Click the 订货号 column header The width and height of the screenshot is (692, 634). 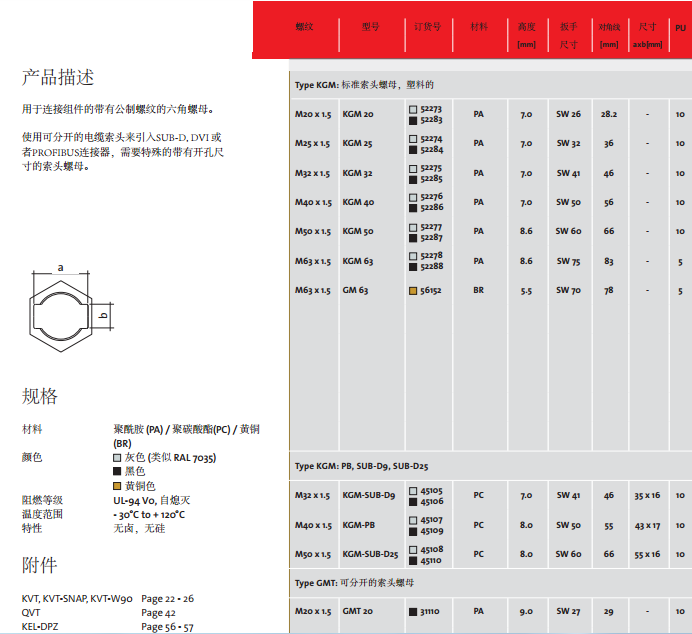(428, 27)
